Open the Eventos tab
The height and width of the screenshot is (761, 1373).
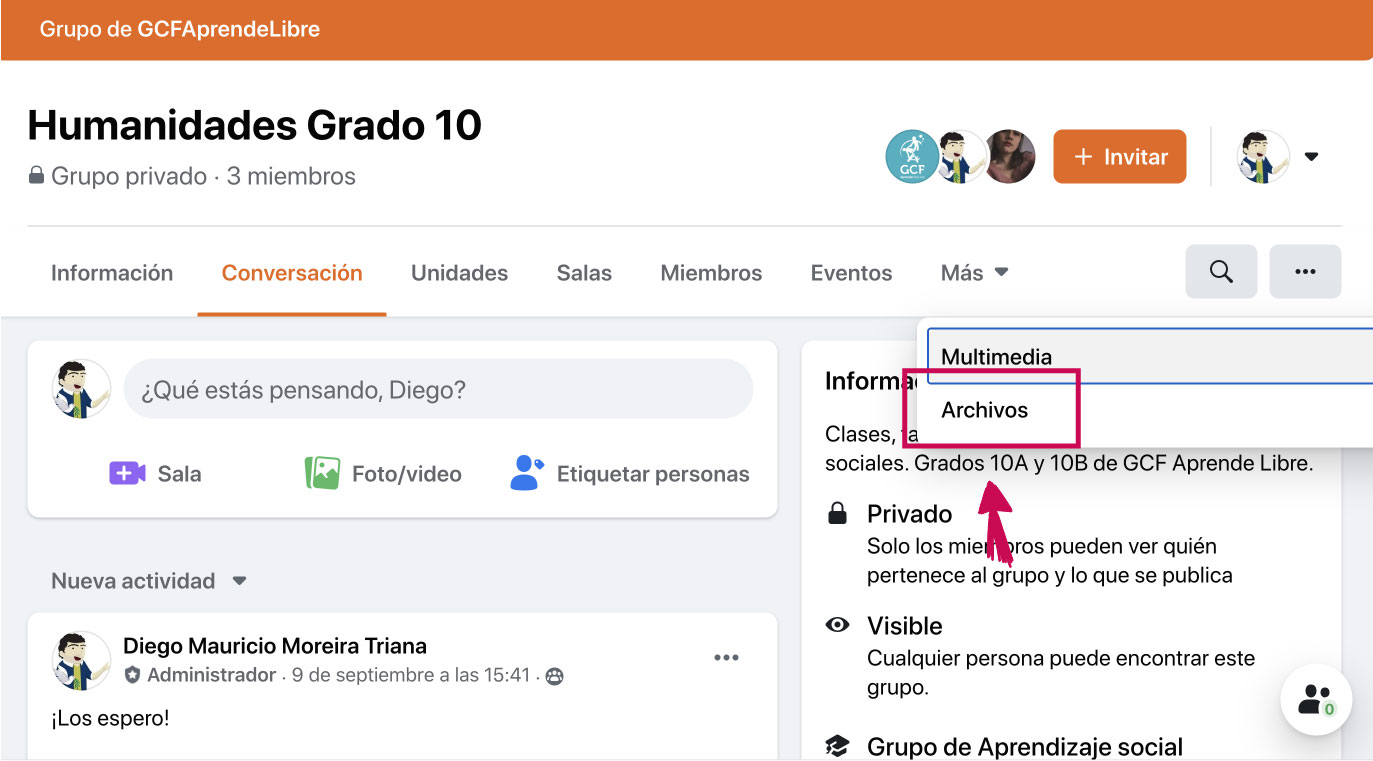pos(851,273)
